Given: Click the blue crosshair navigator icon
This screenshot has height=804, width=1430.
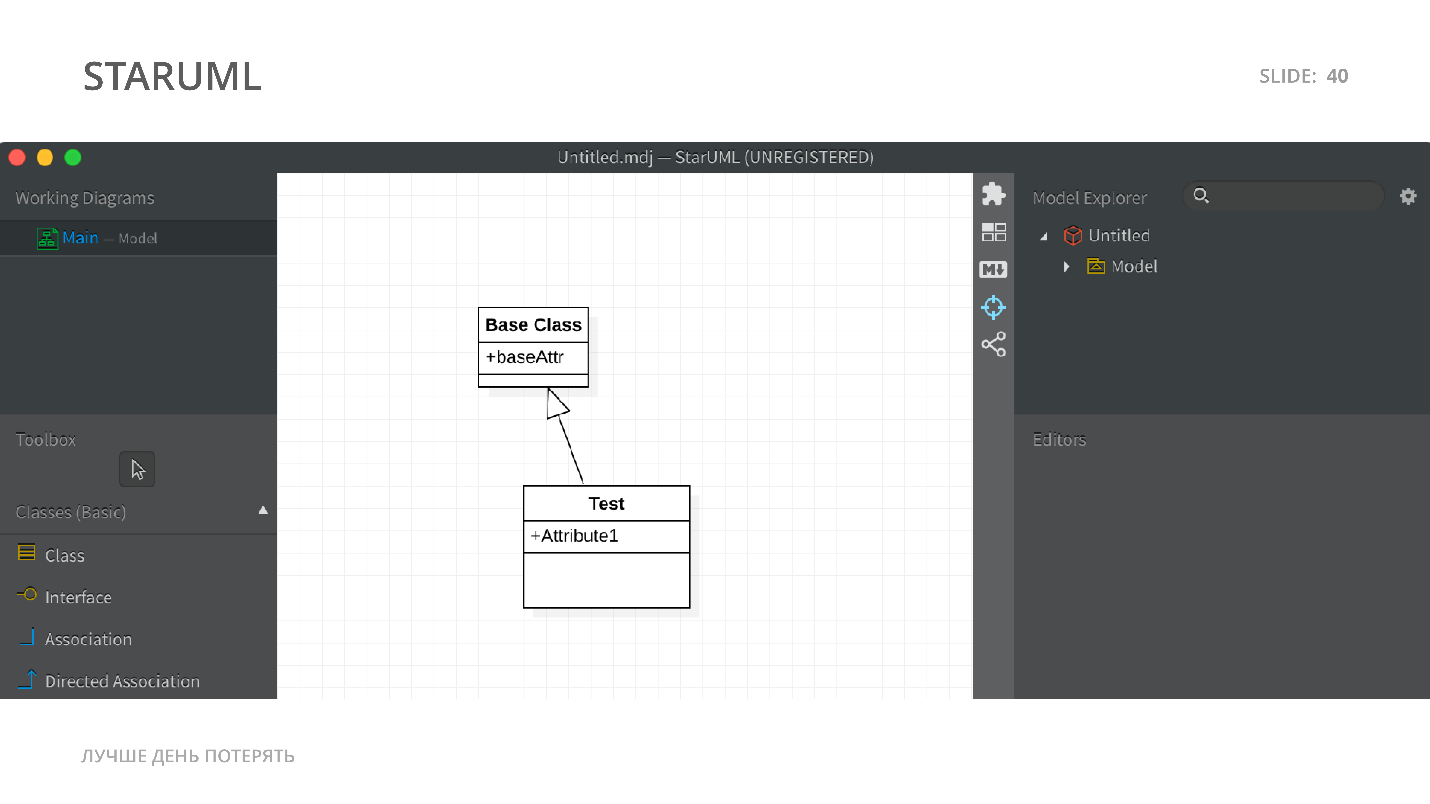Looking at the screenshot, I should coord(993,307).
